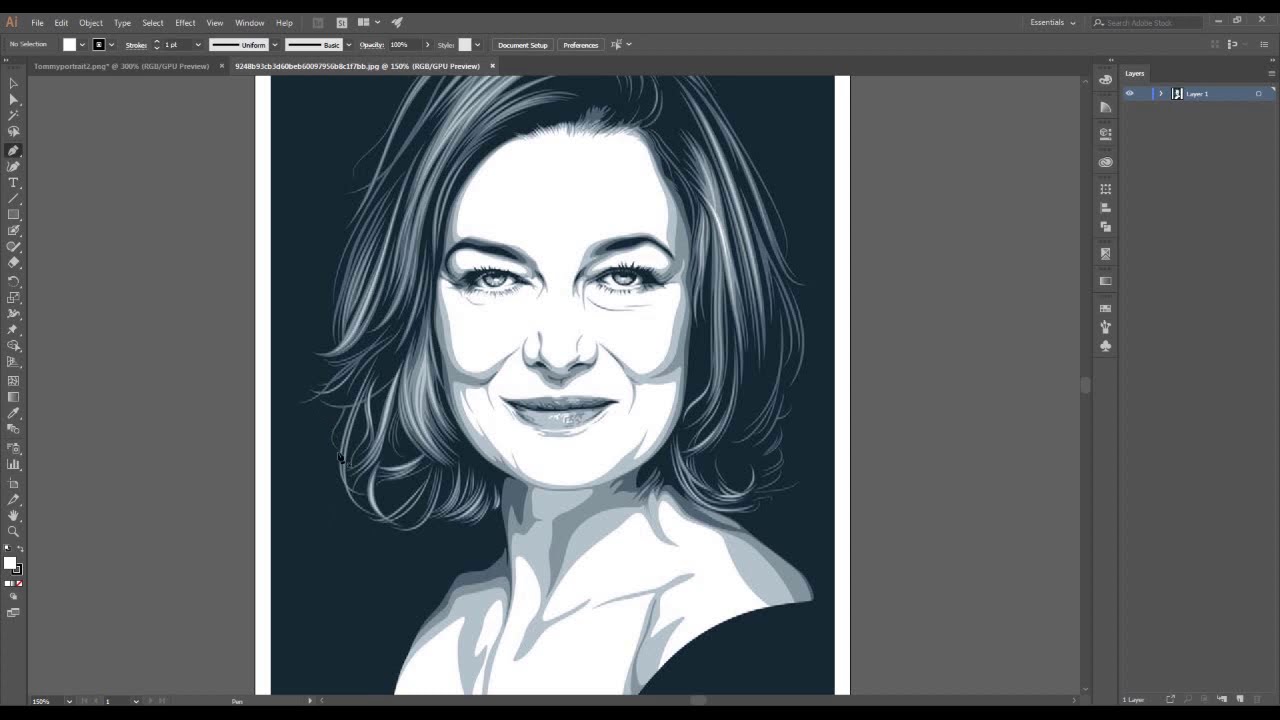1280x720 pixels.
Task: Choose the Rotate tool
Action: point(13,281)
